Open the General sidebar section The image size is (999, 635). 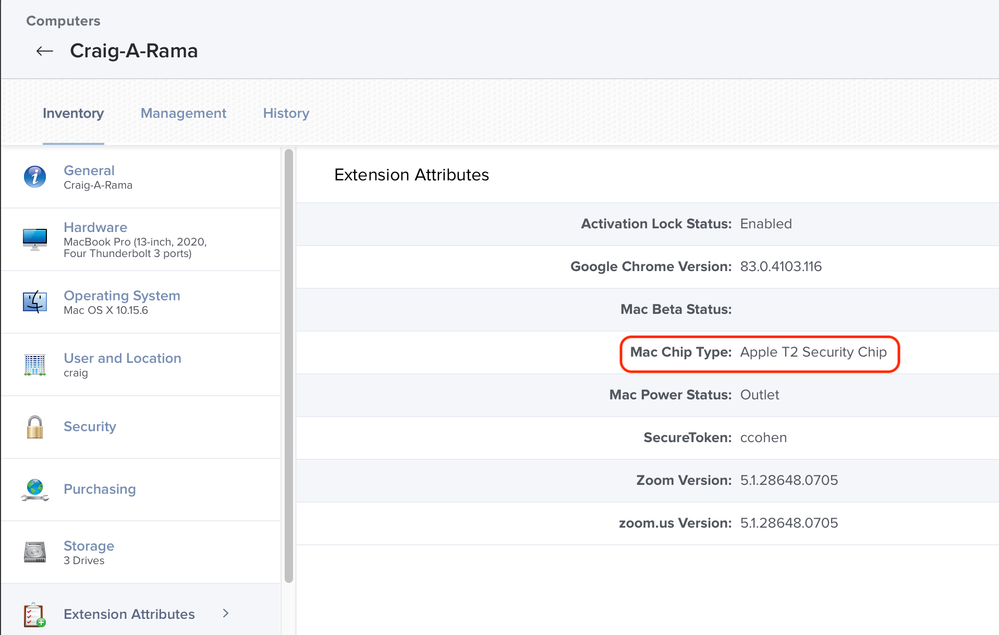pos(141,177)
